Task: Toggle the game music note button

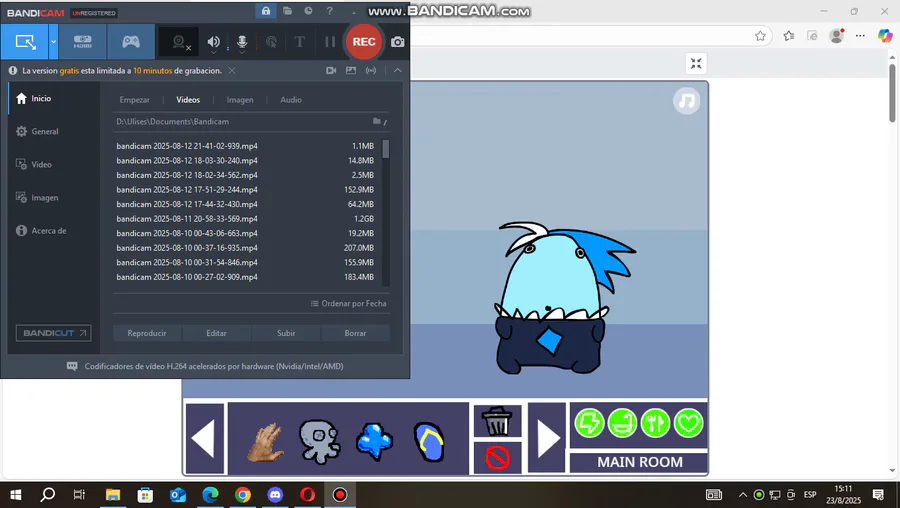Action: (686, 101)
